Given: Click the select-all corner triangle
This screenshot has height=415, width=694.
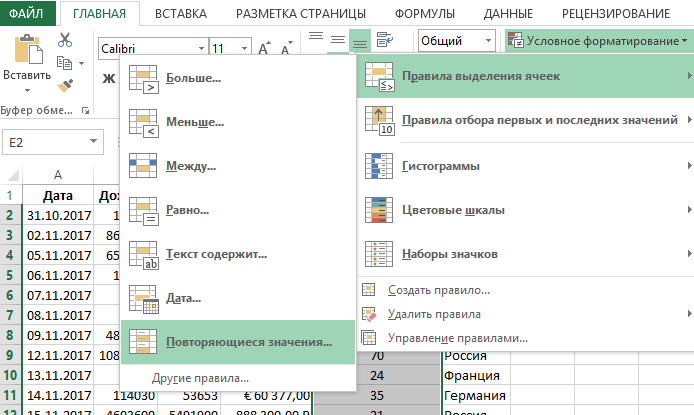Looking at the screenshot, I should (12, 175).
